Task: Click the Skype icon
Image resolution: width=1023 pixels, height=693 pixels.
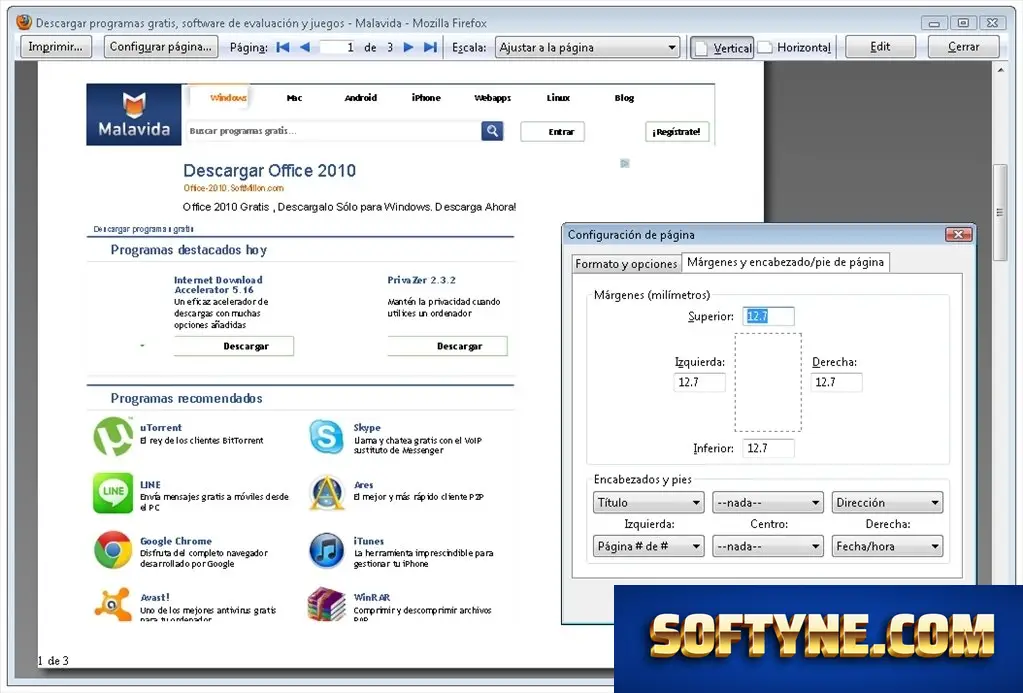Action: tap(326, 437)
